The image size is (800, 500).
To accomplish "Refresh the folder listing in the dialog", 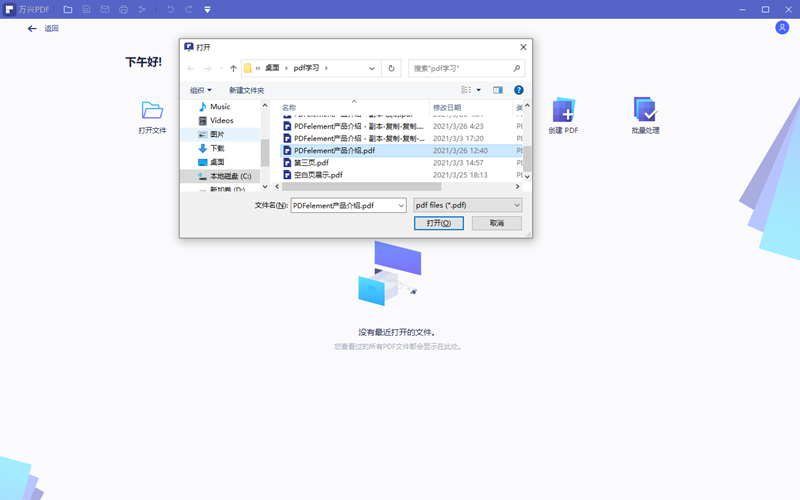I will coord(391,69).
